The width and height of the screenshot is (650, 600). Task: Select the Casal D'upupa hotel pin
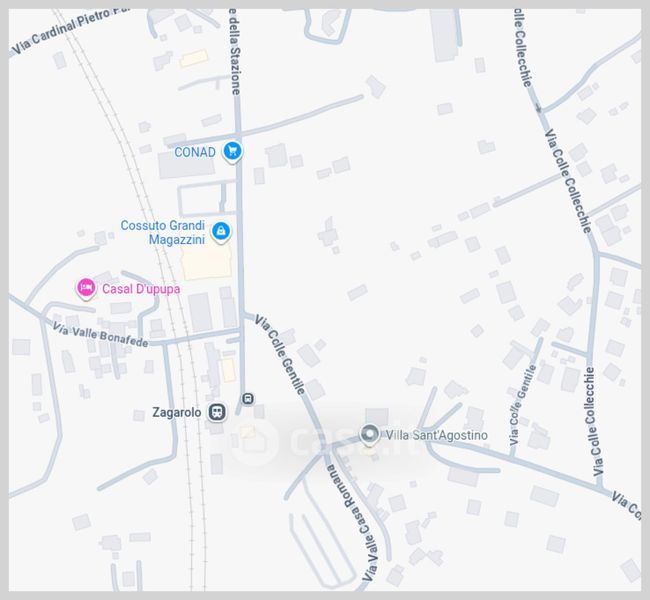86,288
